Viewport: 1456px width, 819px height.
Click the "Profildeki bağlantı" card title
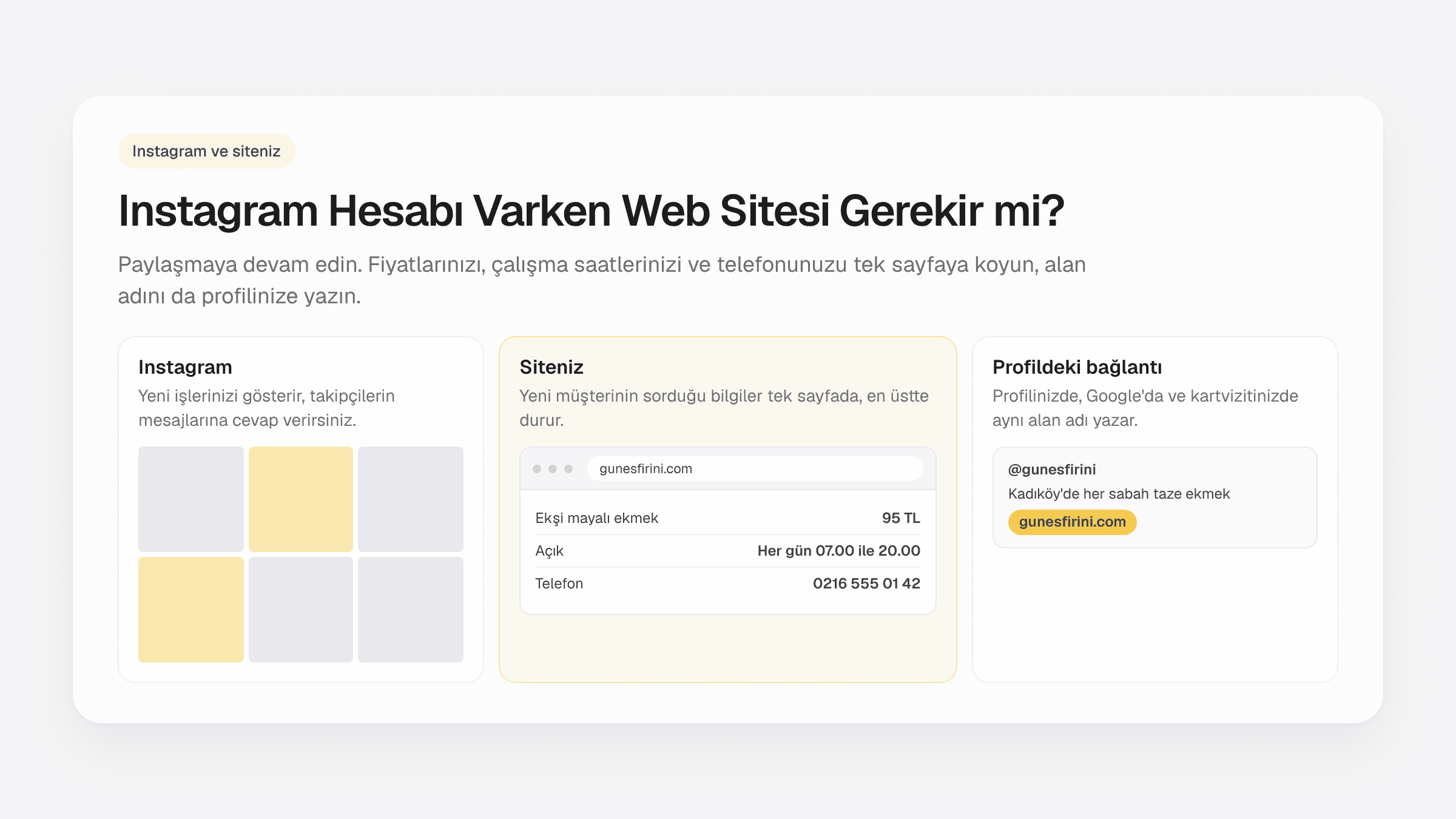point(1077,367)
